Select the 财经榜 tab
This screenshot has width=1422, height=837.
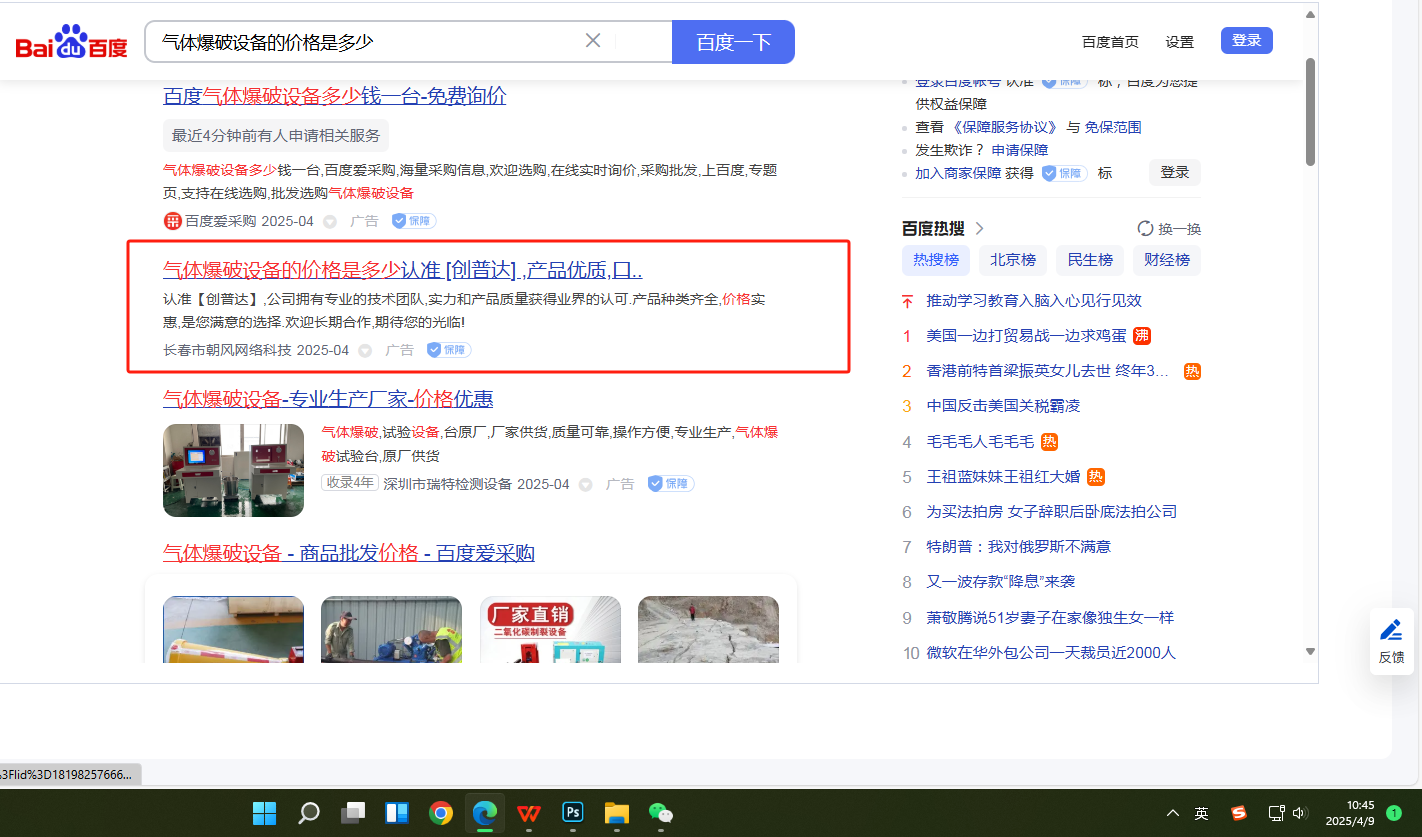[x=1167, y=260]
